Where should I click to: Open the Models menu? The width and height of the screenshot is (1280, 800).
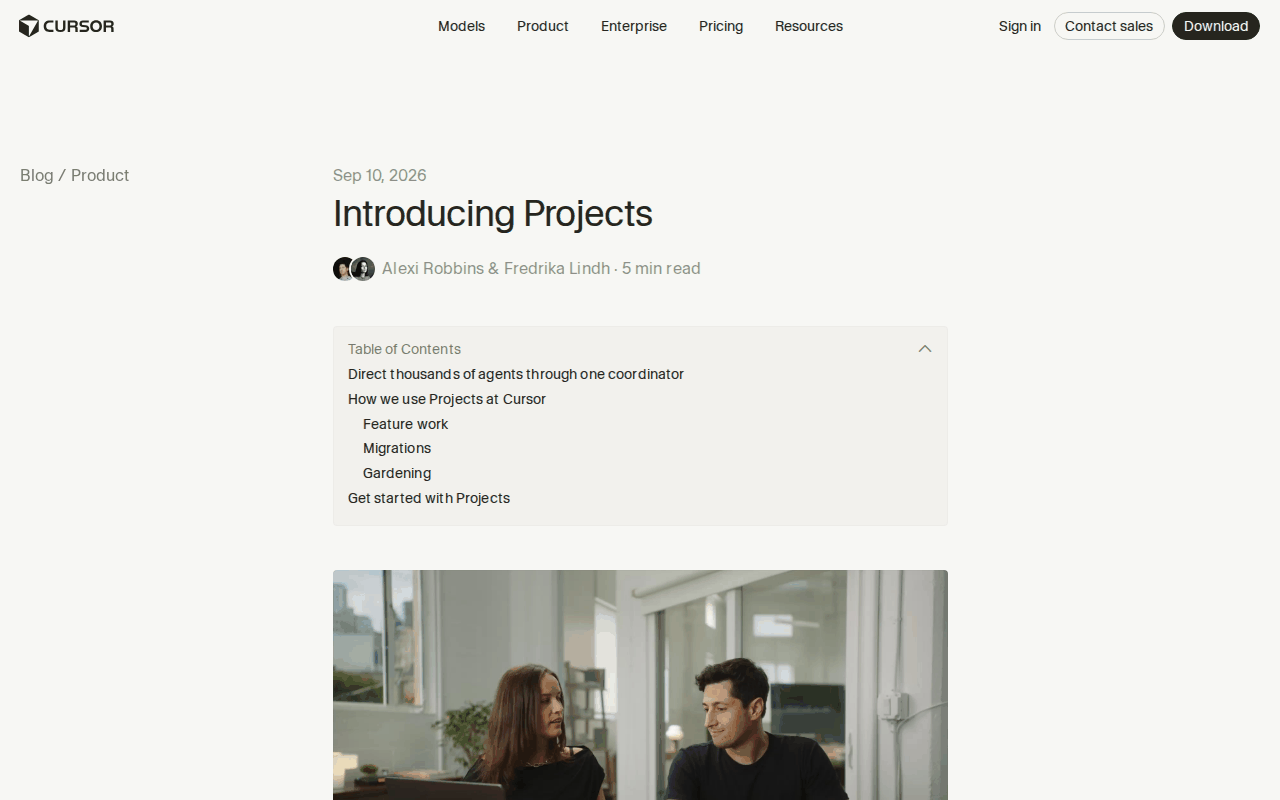[x=461, y=26]
